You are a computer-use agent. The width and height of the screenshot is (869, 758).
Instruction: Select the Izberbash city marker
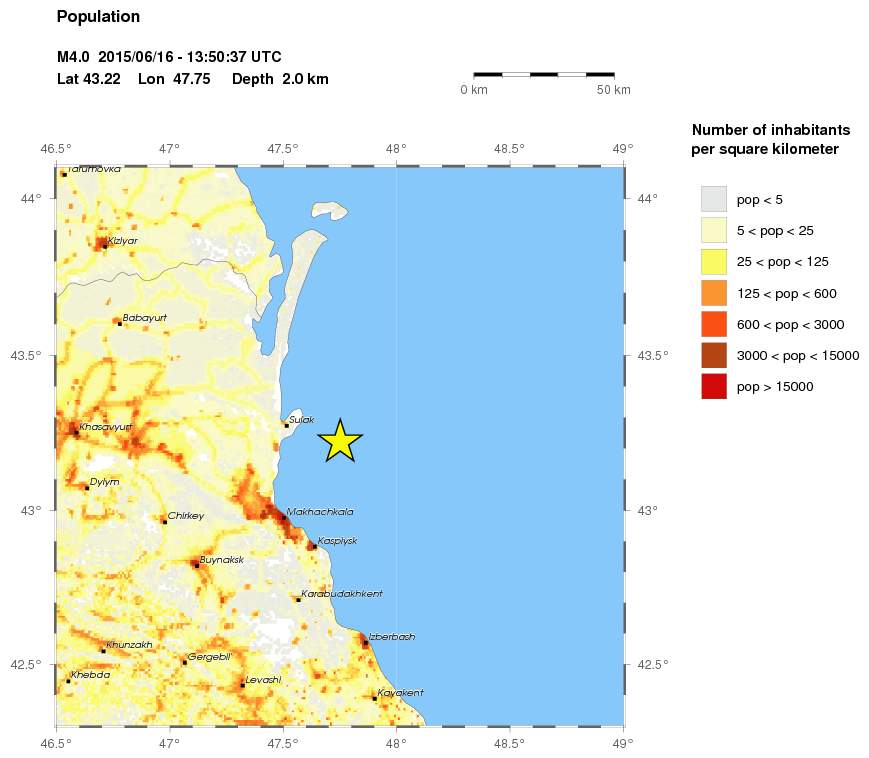(365, 643)
